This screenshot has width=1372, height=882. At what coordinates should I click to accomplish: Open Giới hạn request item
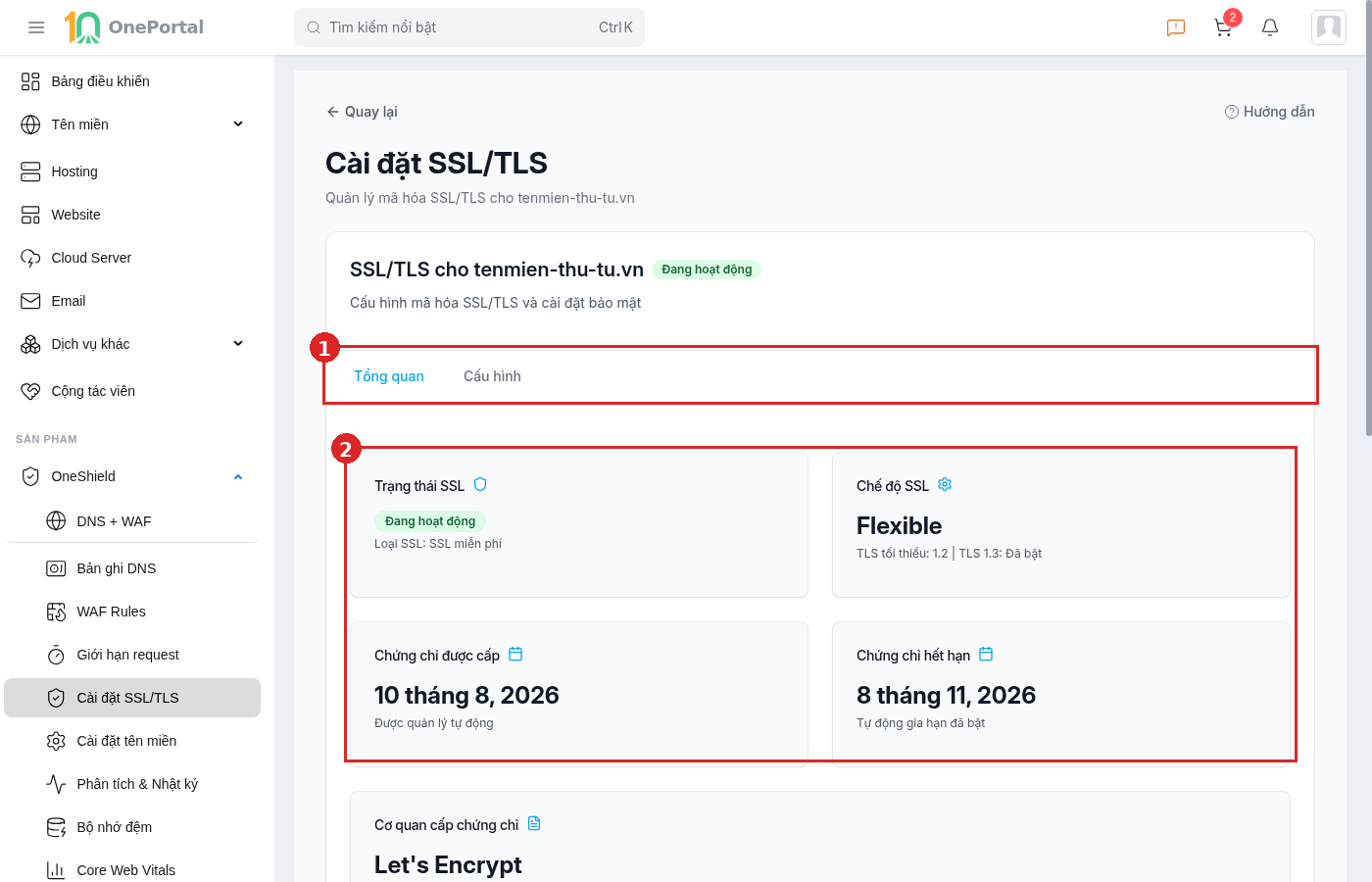pyautogui.click(x=132, y=655)
